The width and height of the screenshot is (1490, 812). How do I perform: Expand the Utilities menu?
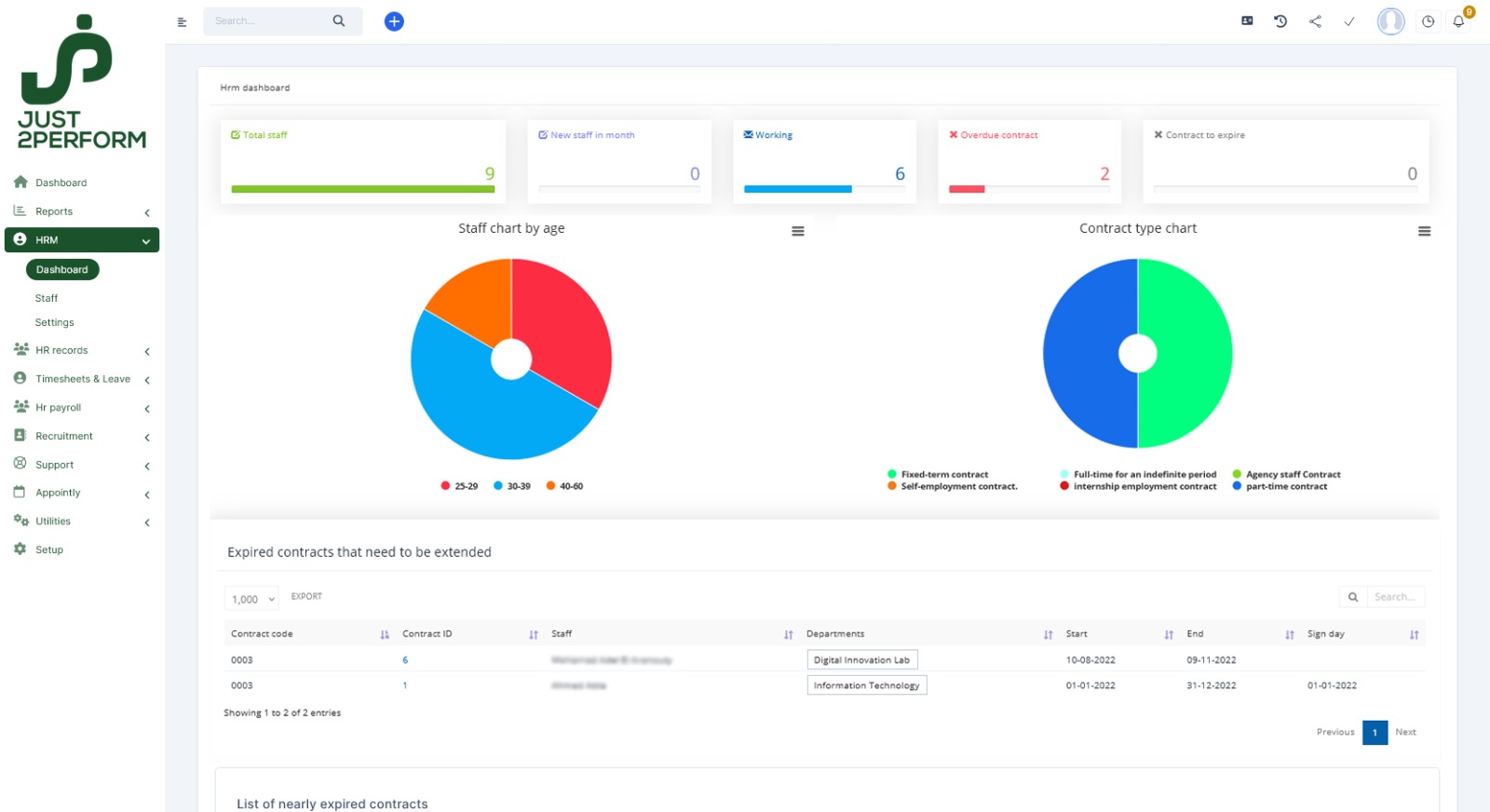82,521
